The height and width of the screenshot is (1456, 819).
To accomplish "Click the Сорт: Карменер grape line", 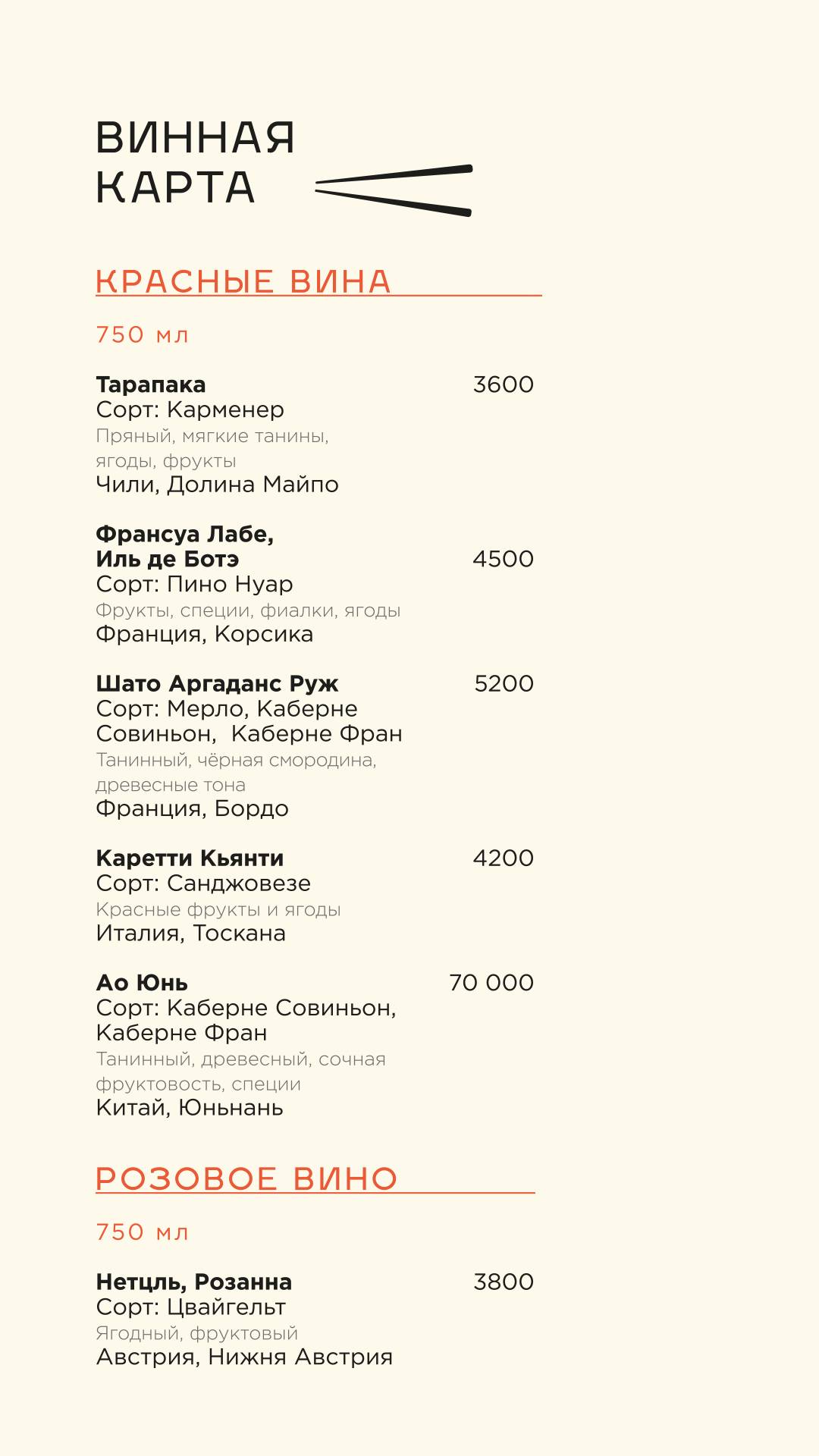I will click(190, 410).
